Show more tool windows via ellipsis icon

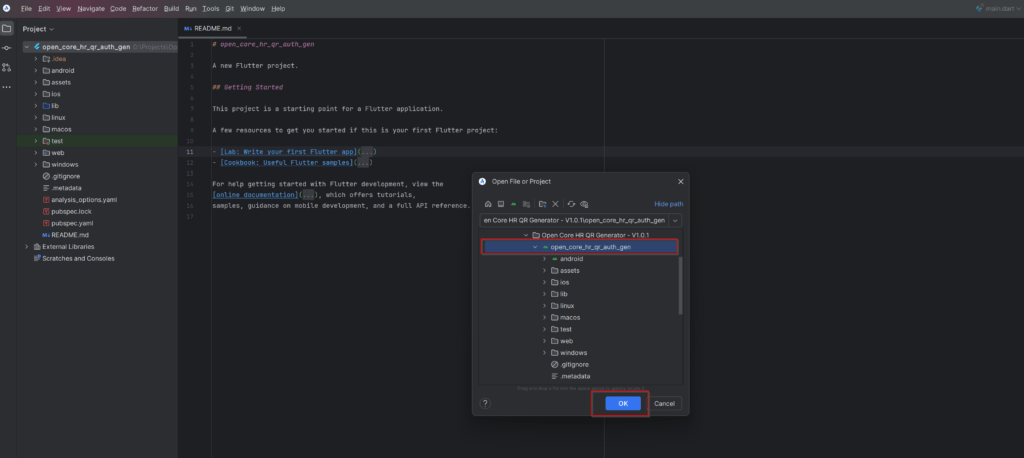tap(7, 87)
